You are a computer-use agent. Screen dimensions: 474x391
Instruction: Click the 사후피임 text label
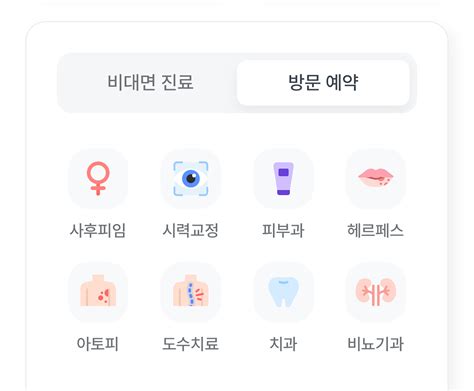click(x=98, y=230)
